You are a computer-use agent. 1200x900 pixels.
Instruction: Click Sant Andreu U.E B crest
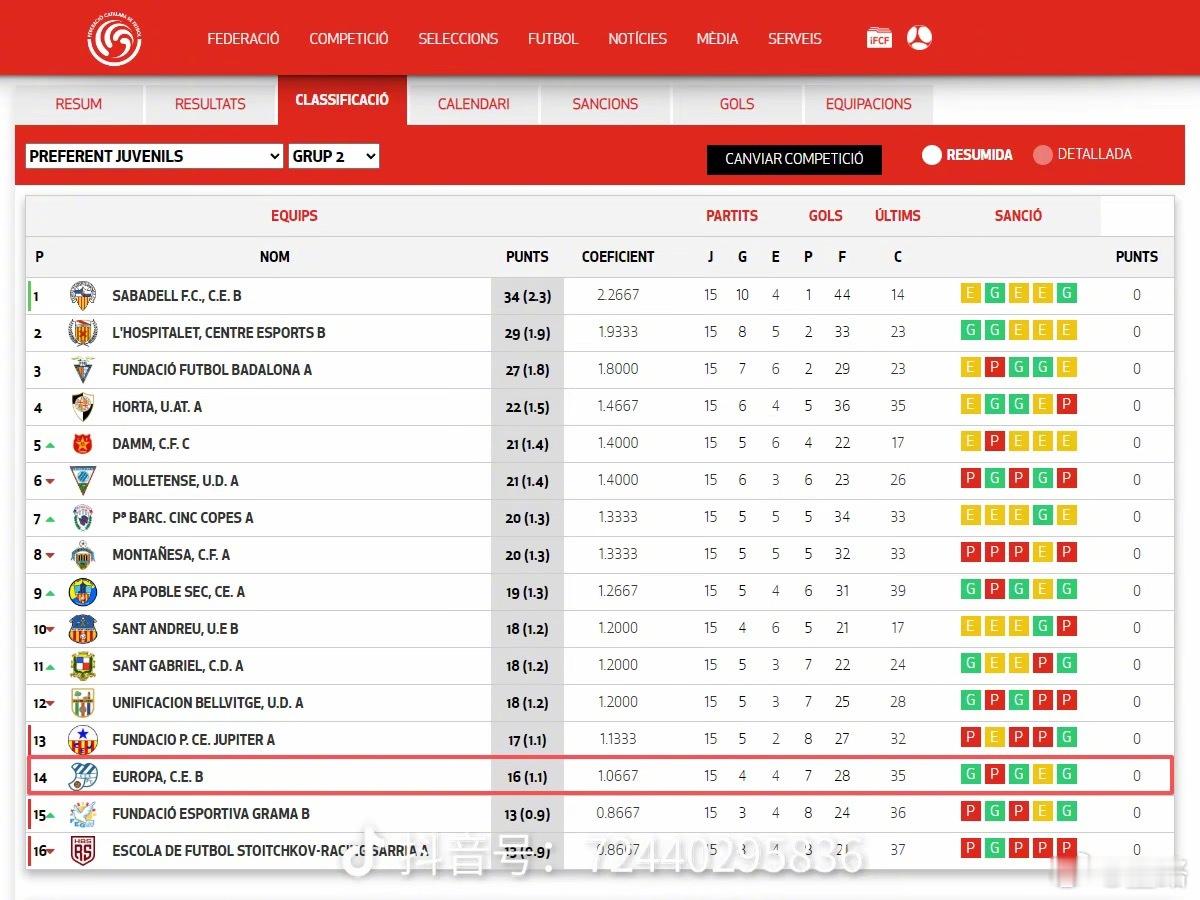[83, 628]
